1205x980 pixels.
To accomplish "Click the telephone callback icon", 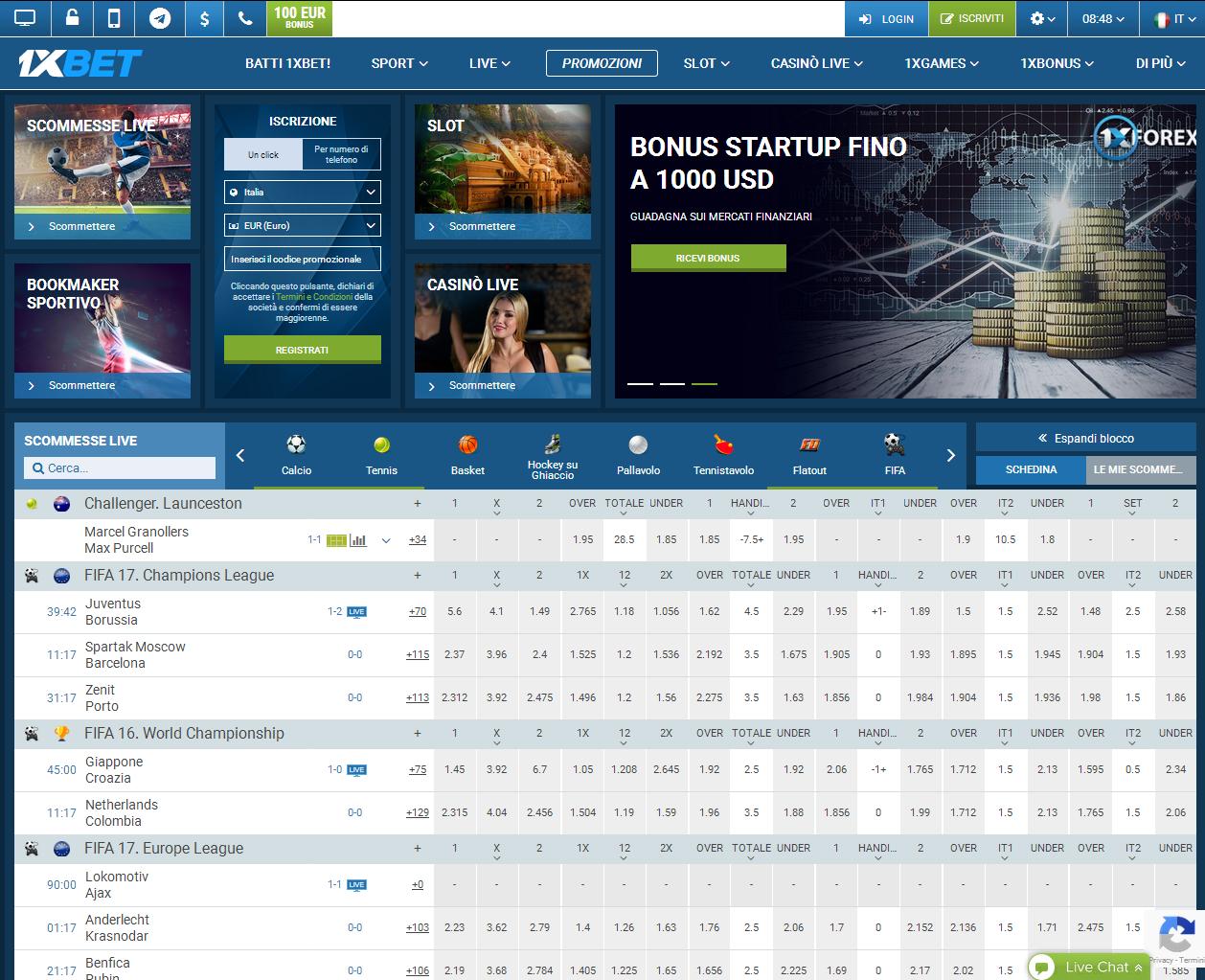I will (x=245, y=18).
